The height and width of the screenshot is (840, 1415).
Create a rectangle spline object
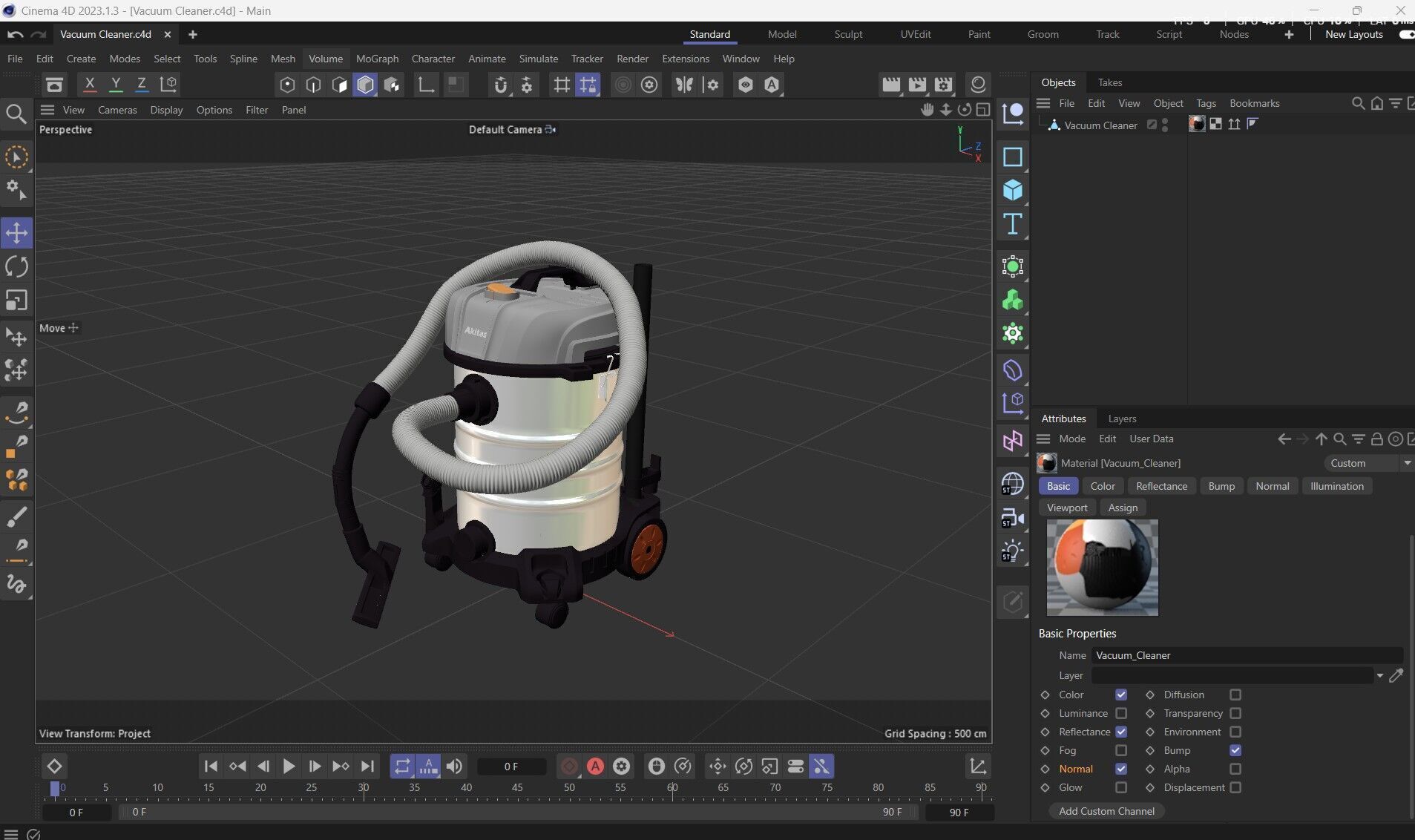click(x=1013, y=157)
